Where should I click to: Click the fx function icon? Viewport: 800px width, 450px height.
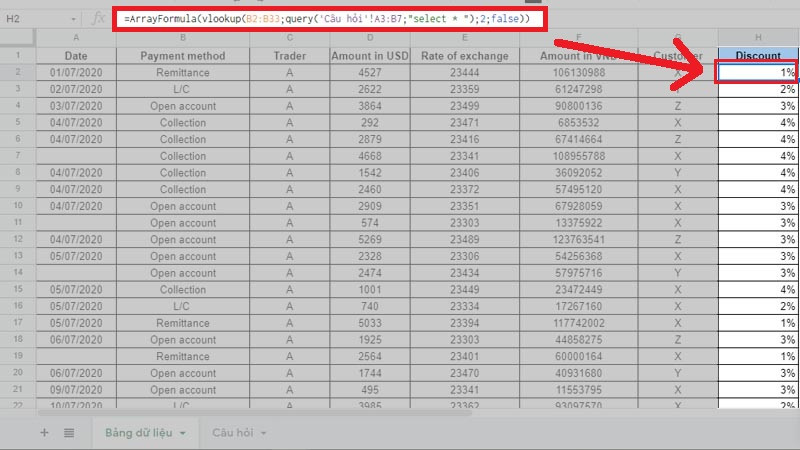(97, 19)
